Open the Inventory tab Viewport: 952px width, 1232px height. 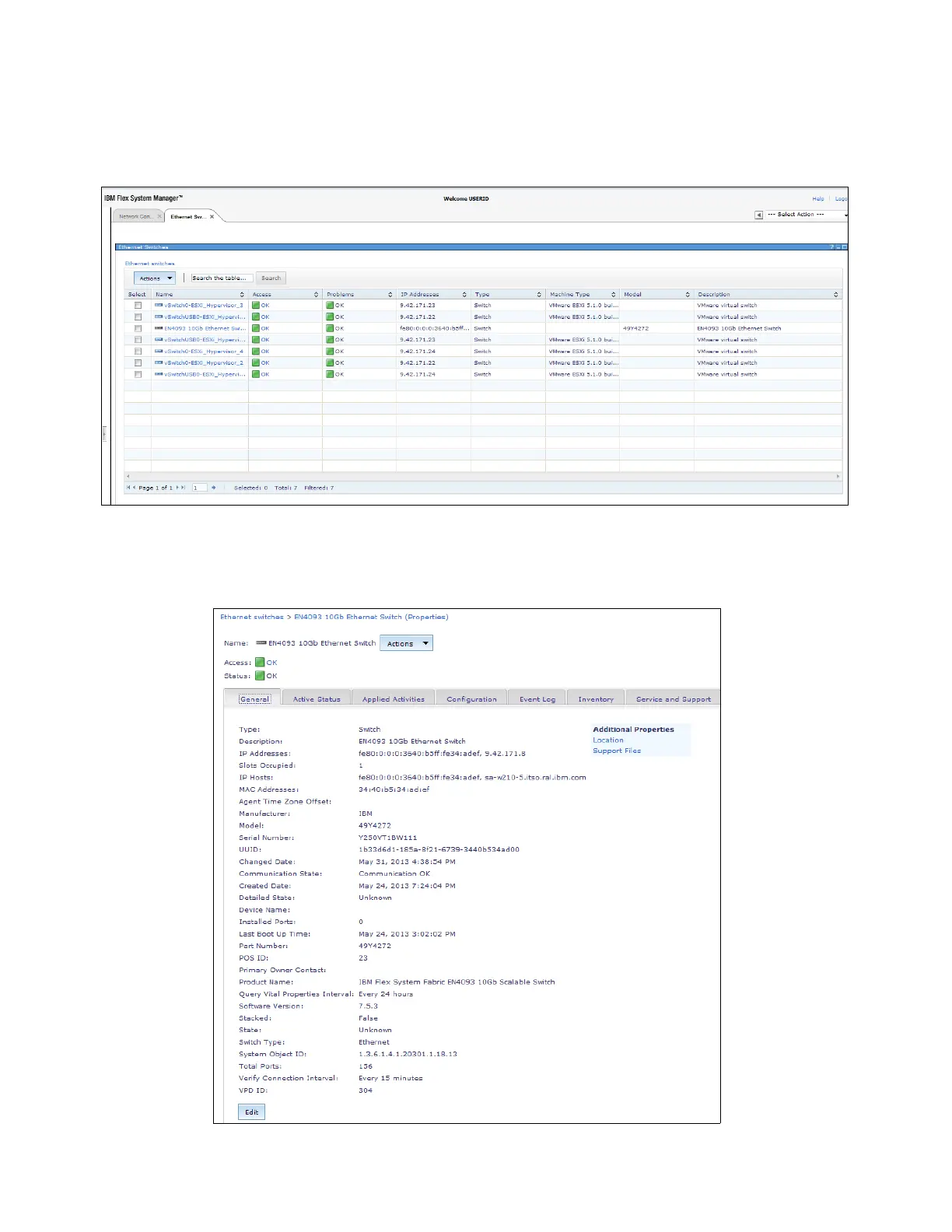(x=596, y=699)
